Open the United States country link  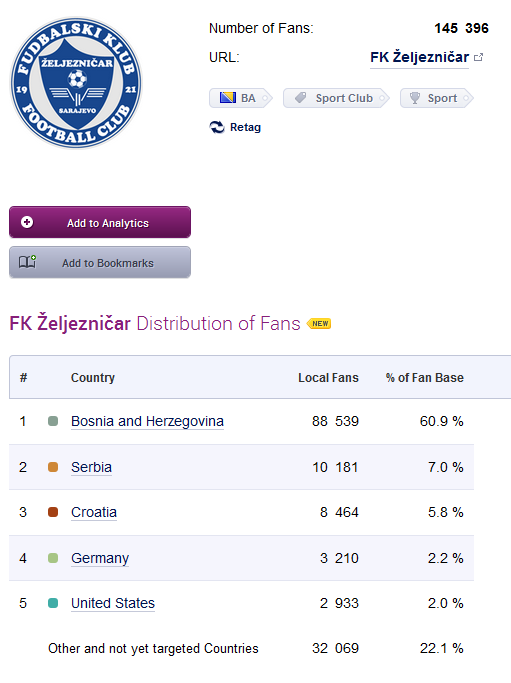click(x=113, y=603)
